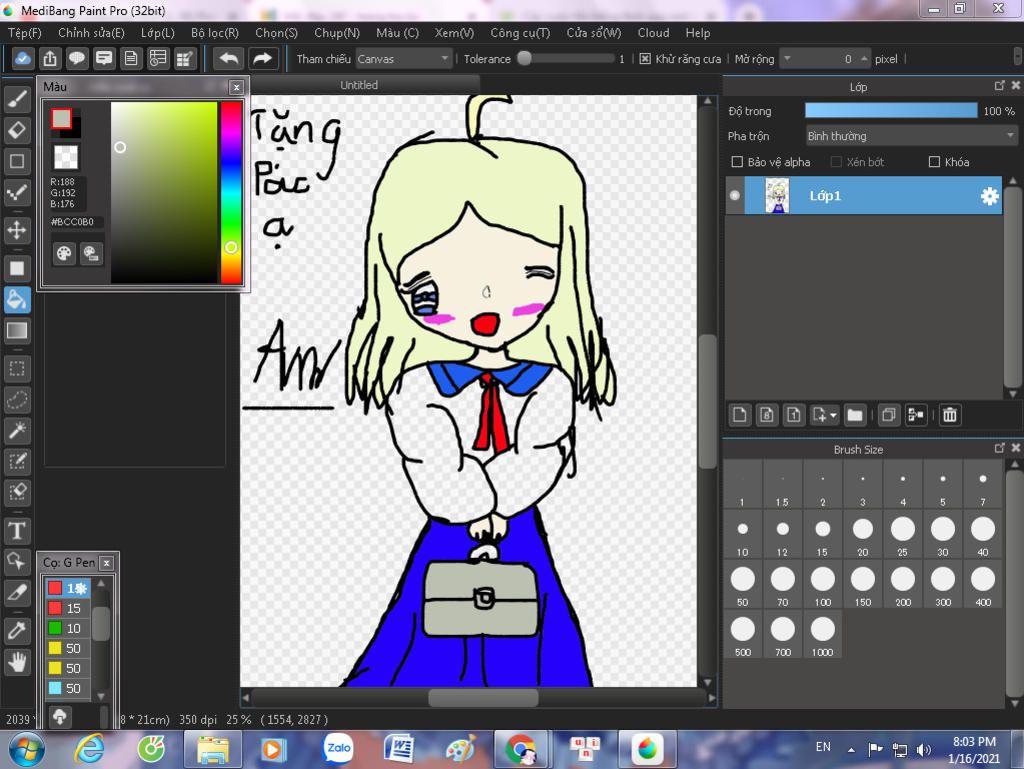
Task: Open the Công cụ(T) menu
Action: tap(520, 33)
